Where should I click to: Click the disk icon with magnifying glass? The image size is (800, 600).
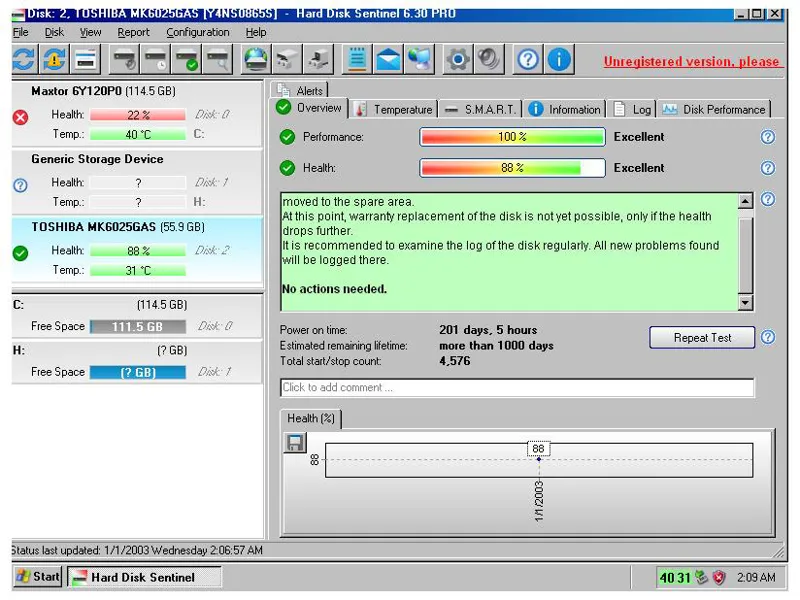click(218, 60)
